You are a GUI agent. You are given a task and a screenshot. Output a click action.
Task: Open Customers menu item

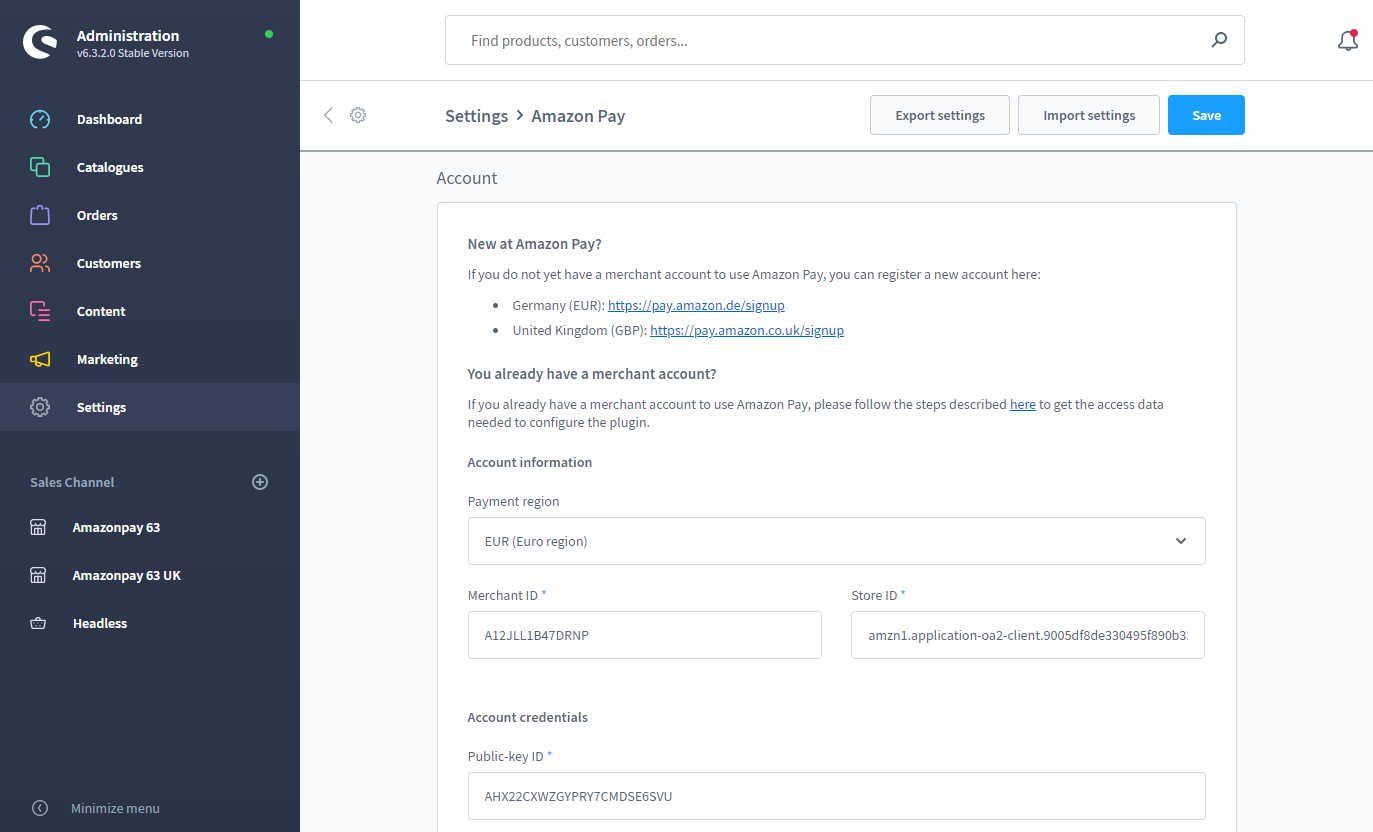150,263
